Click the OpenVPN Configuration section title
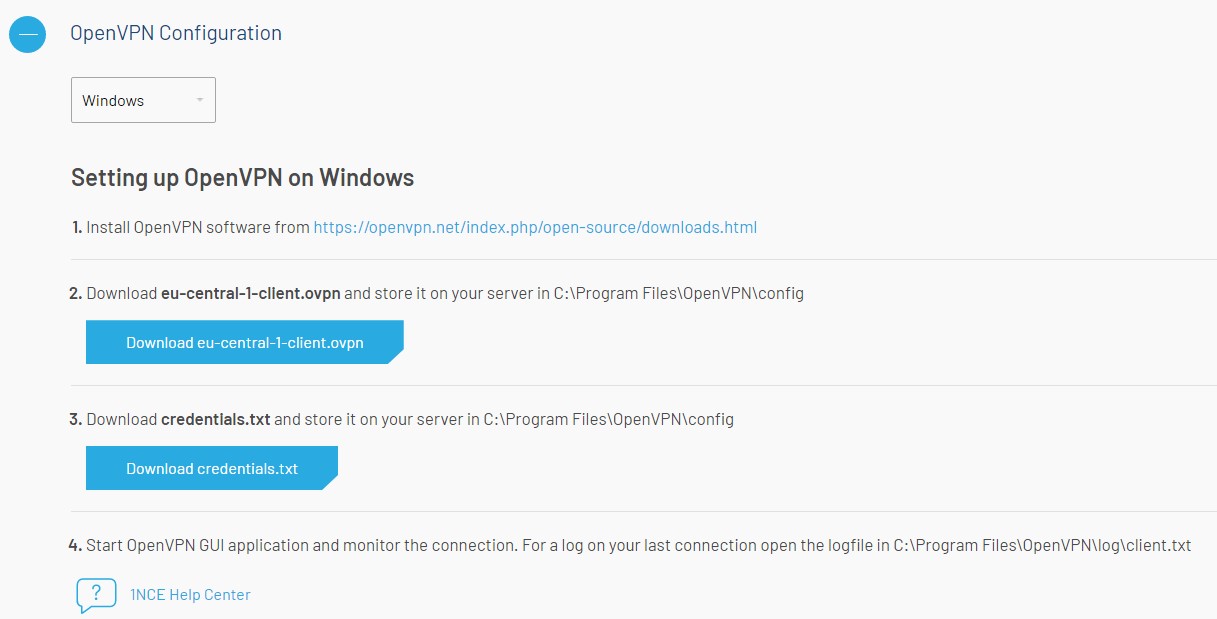The image size is (1217, 619). (176, 33)
